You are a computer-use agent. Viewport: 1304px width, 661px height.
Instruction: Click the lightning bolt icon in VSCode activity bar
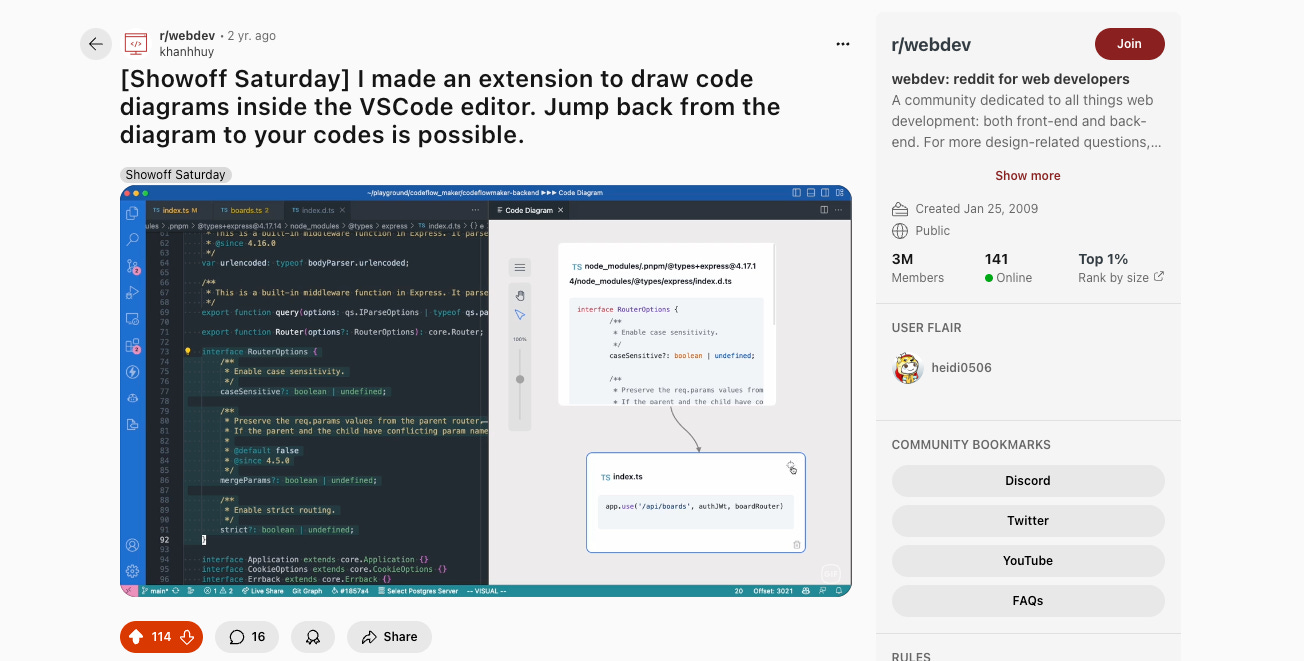[132, 372]
